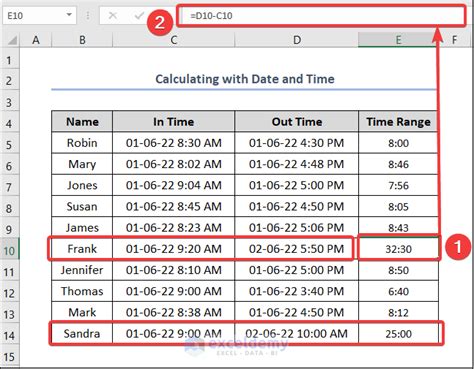The image size is (474, 369).
Task: Click Susan's In Time '01-06-22 8:45 AM'
Action: [x=173, y=206]
